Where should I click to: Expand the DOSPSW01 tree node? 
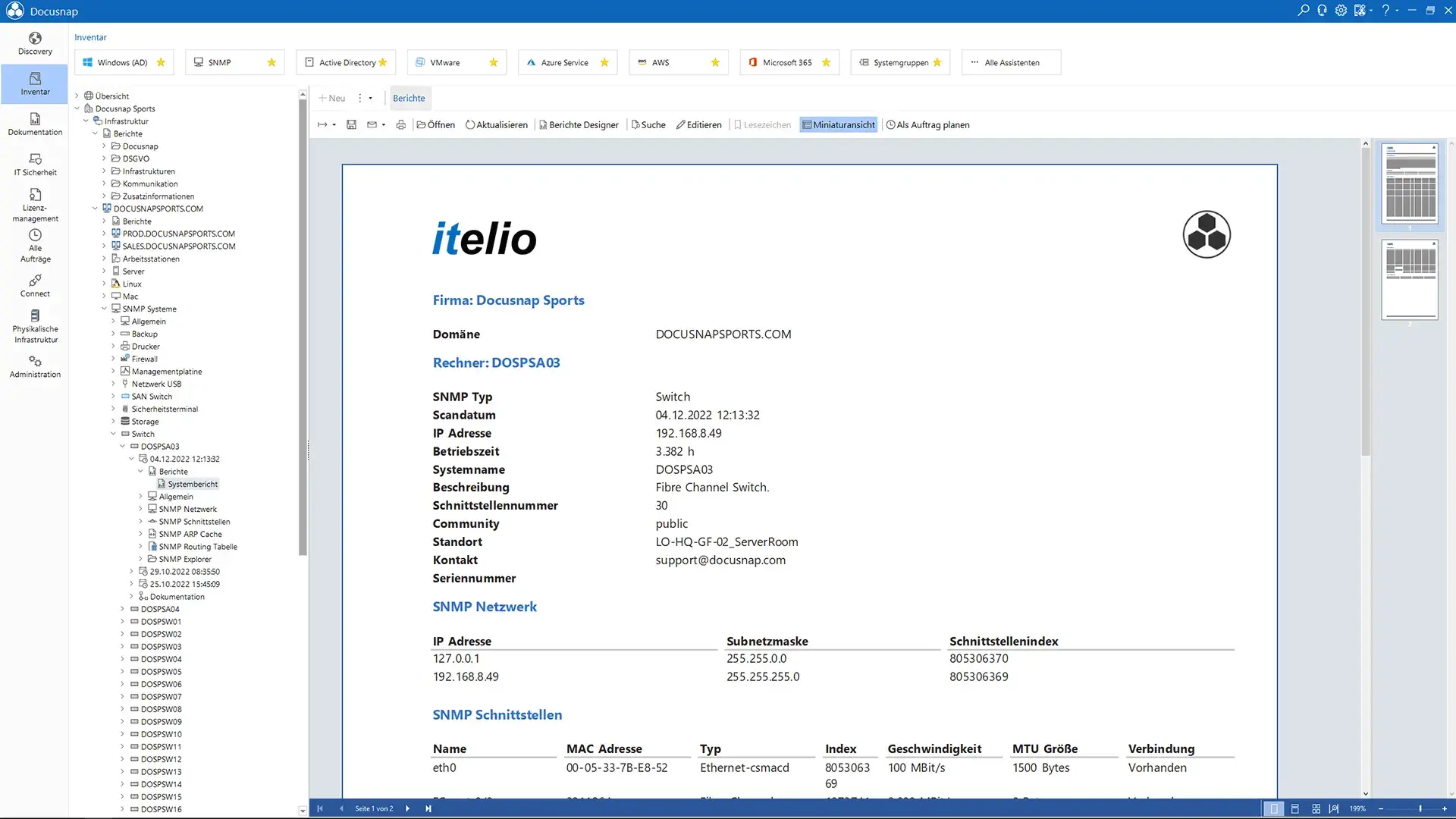coord(122,622)
